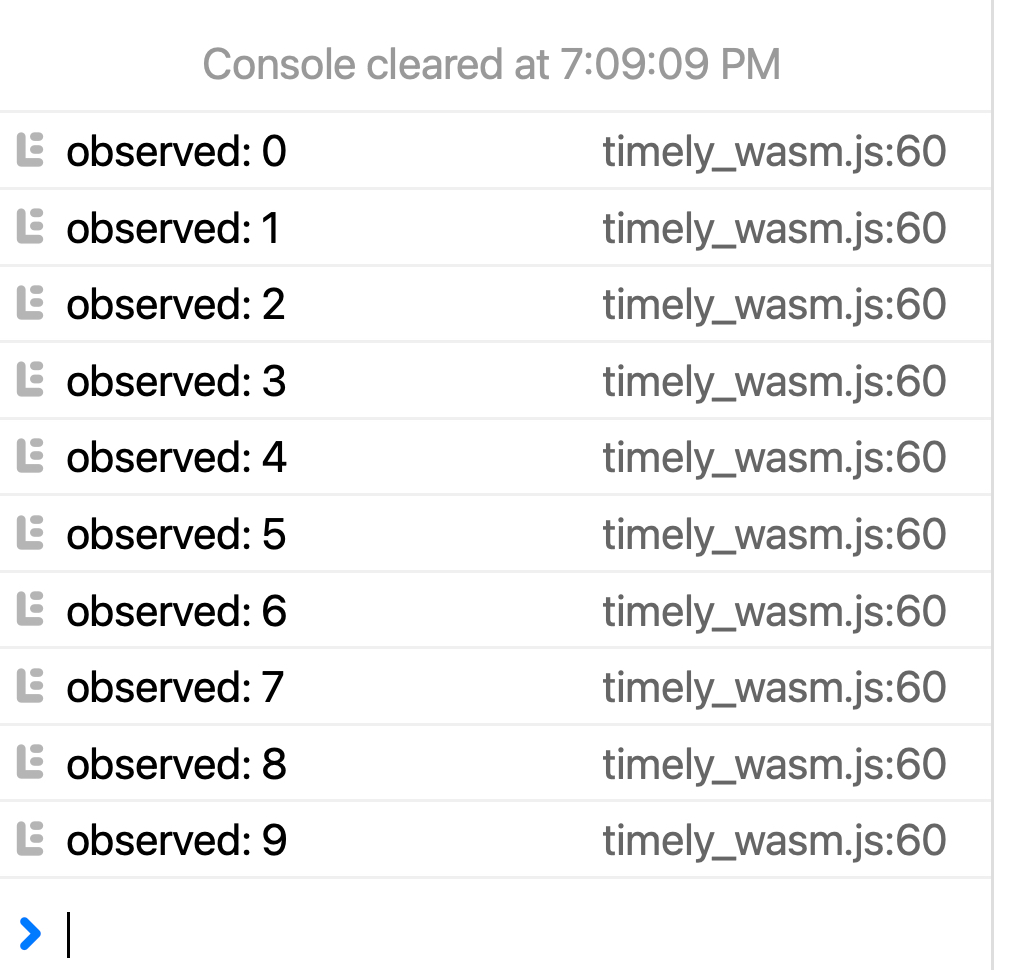Viewport: 1018px width, 970px height.
Task: Click the log icon beside 'observed: 8'
Action: tap(31, 764)
